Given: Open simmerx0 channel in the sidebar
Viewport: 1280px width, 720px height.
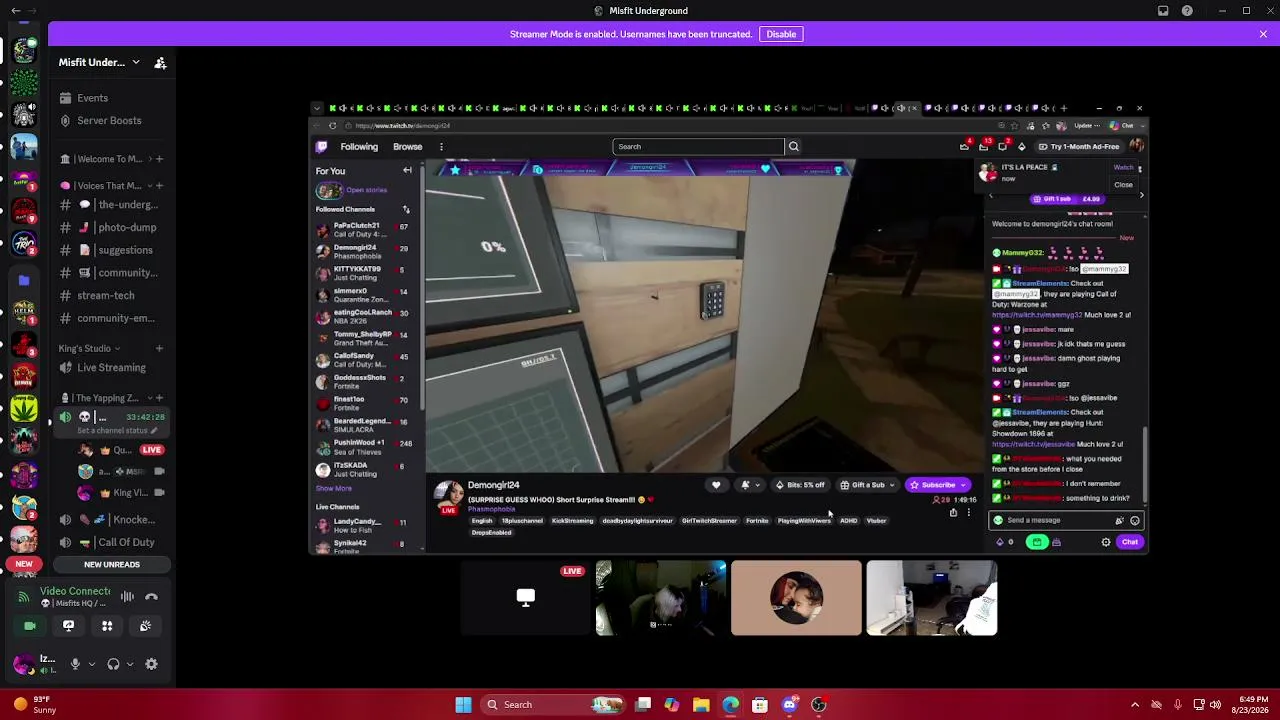Looking at the screenshot, I should (x=366, y=295).
